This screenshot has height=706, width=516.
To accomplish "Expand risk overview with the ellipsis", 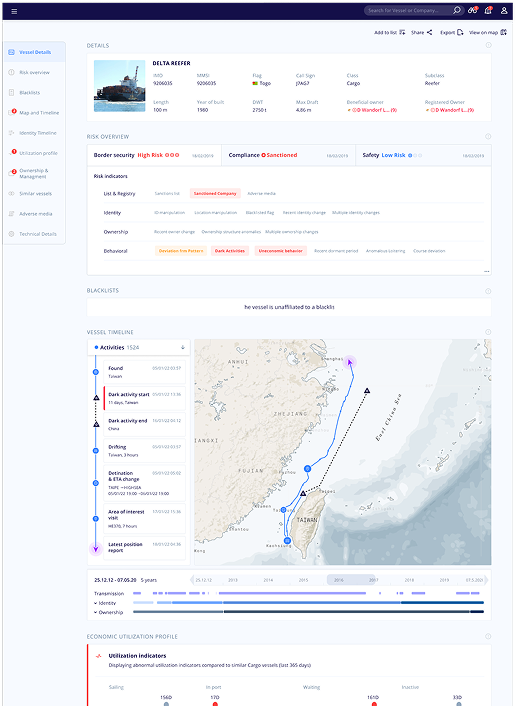I will (x=486, y=272).
